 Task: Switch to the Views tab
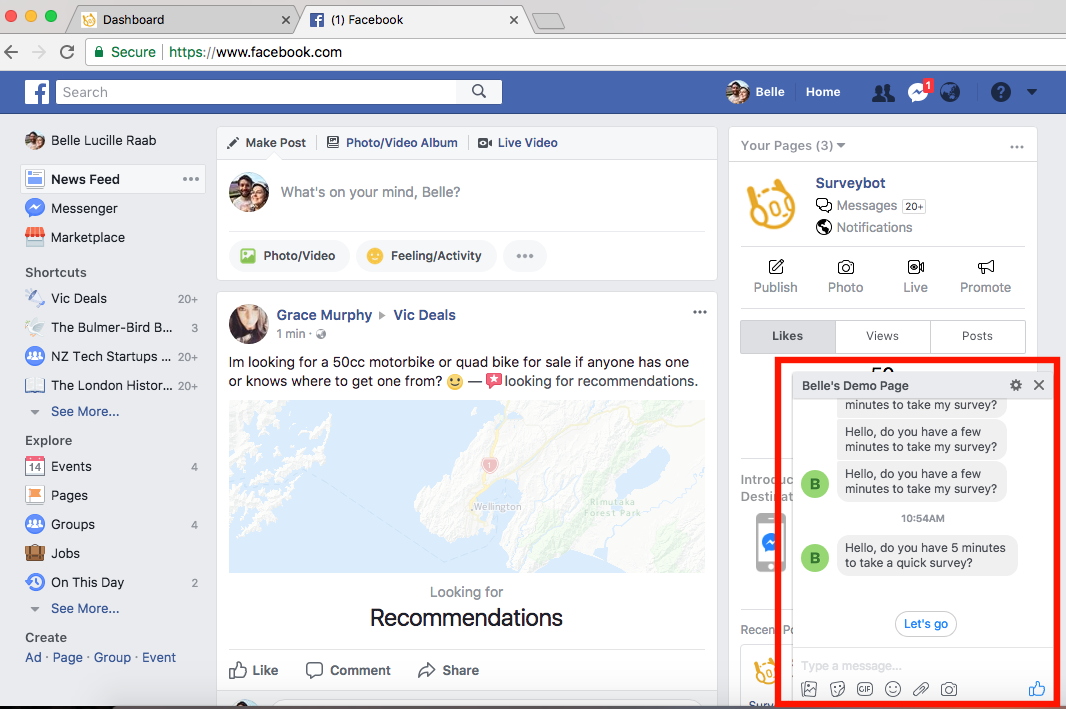[882, 336]
